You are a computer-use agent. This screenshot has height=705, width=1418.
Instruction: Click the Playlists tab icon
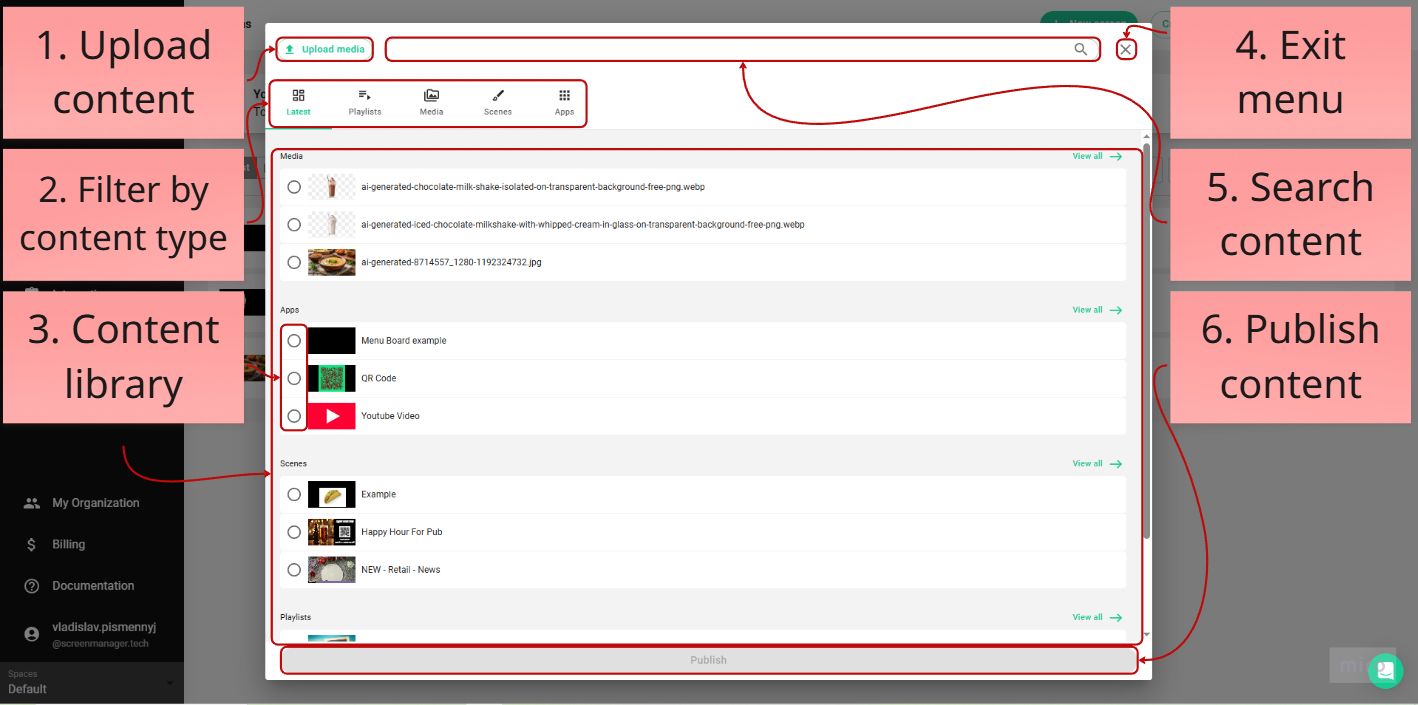tap(365, 95)
